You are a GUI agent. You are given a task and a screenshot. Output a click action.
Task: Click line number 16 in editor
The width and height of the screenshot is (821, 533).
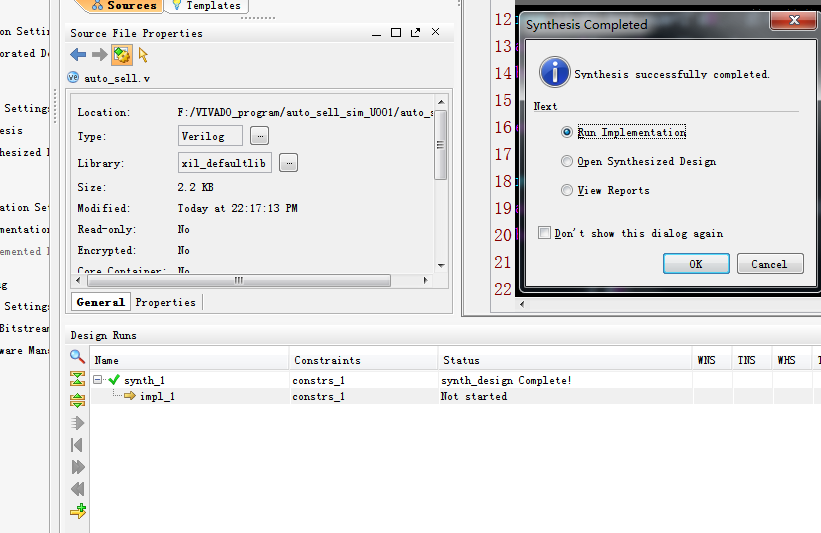click(503, 127)
